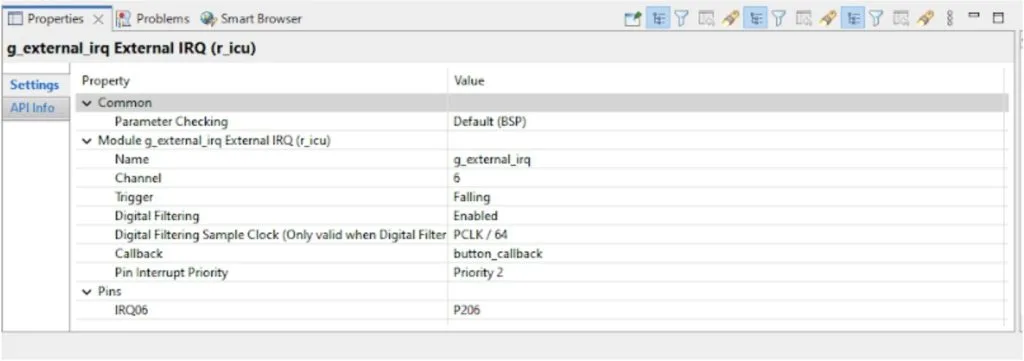
Task: Open the Settings side tab
Action: tap(35, 85)
